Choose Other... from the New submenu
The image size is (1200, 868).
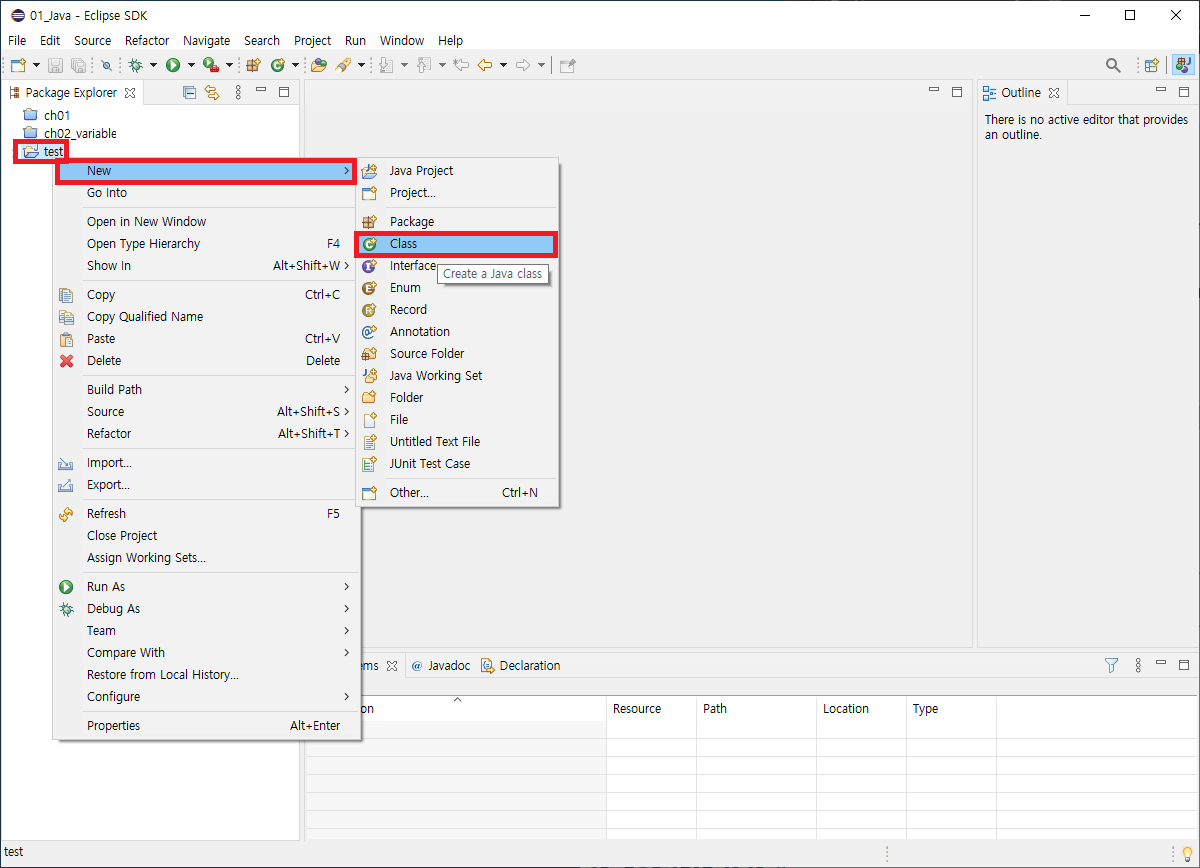point(457,493)
